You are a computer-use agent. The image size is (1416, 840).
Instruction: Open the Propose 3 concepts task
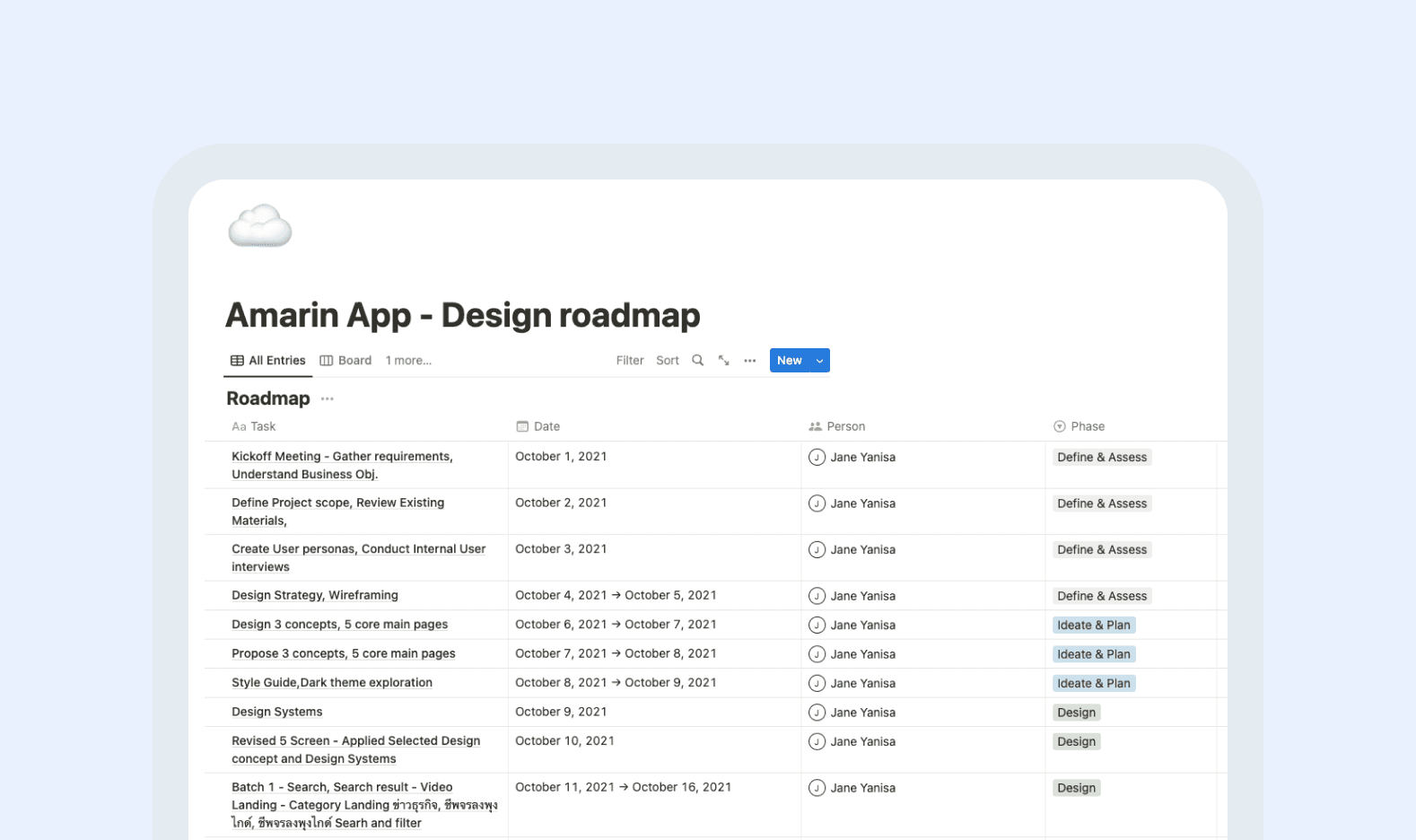344,653
